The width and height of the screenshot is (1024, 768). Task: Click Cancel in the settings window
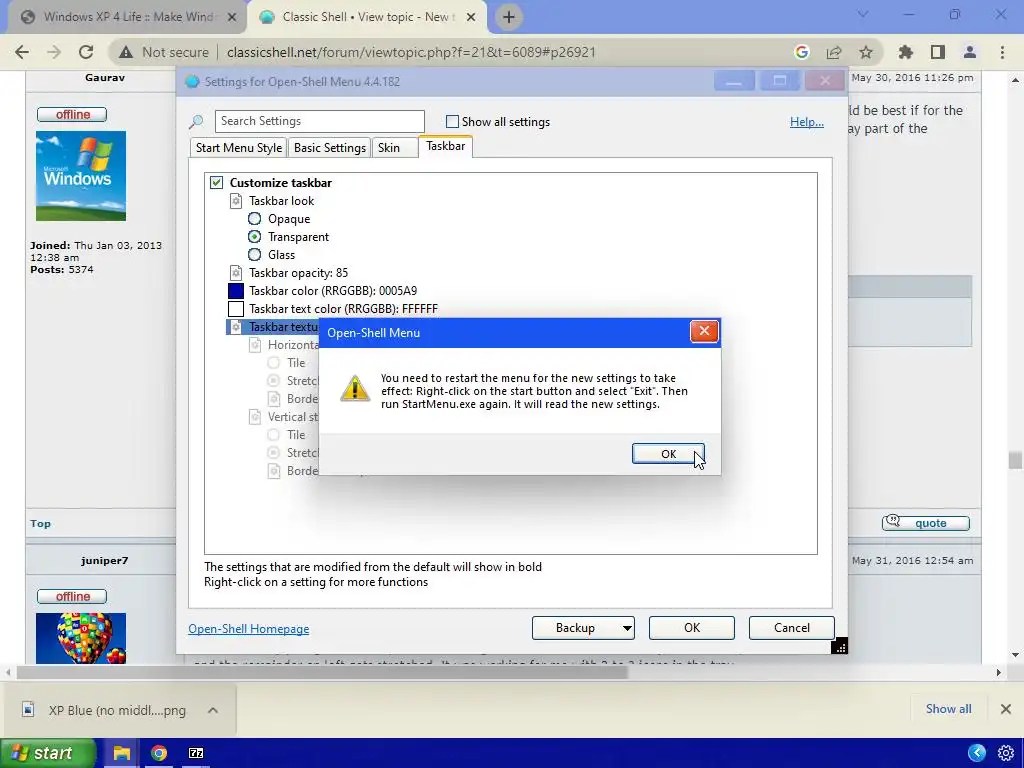792,628
